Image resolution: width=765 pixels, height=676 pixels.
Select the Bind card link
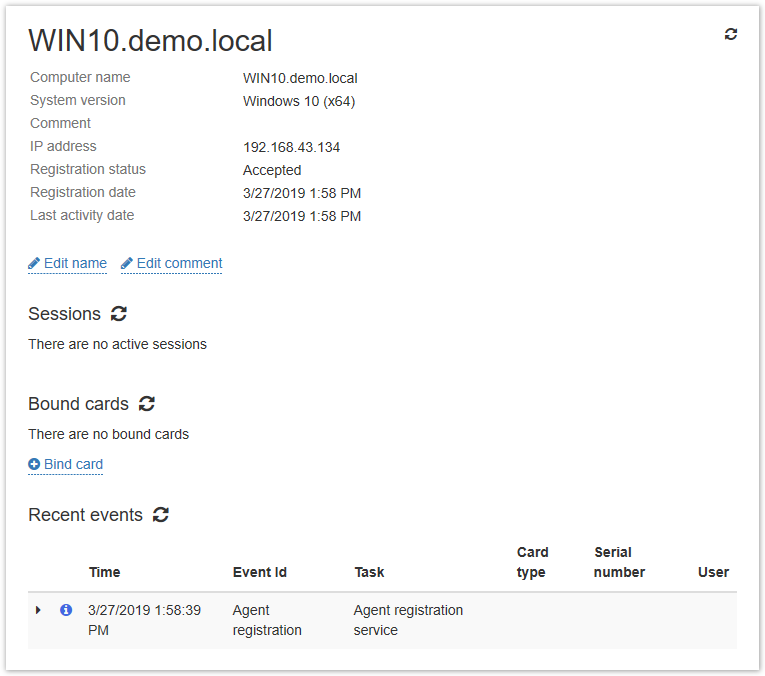coord(73,465)
